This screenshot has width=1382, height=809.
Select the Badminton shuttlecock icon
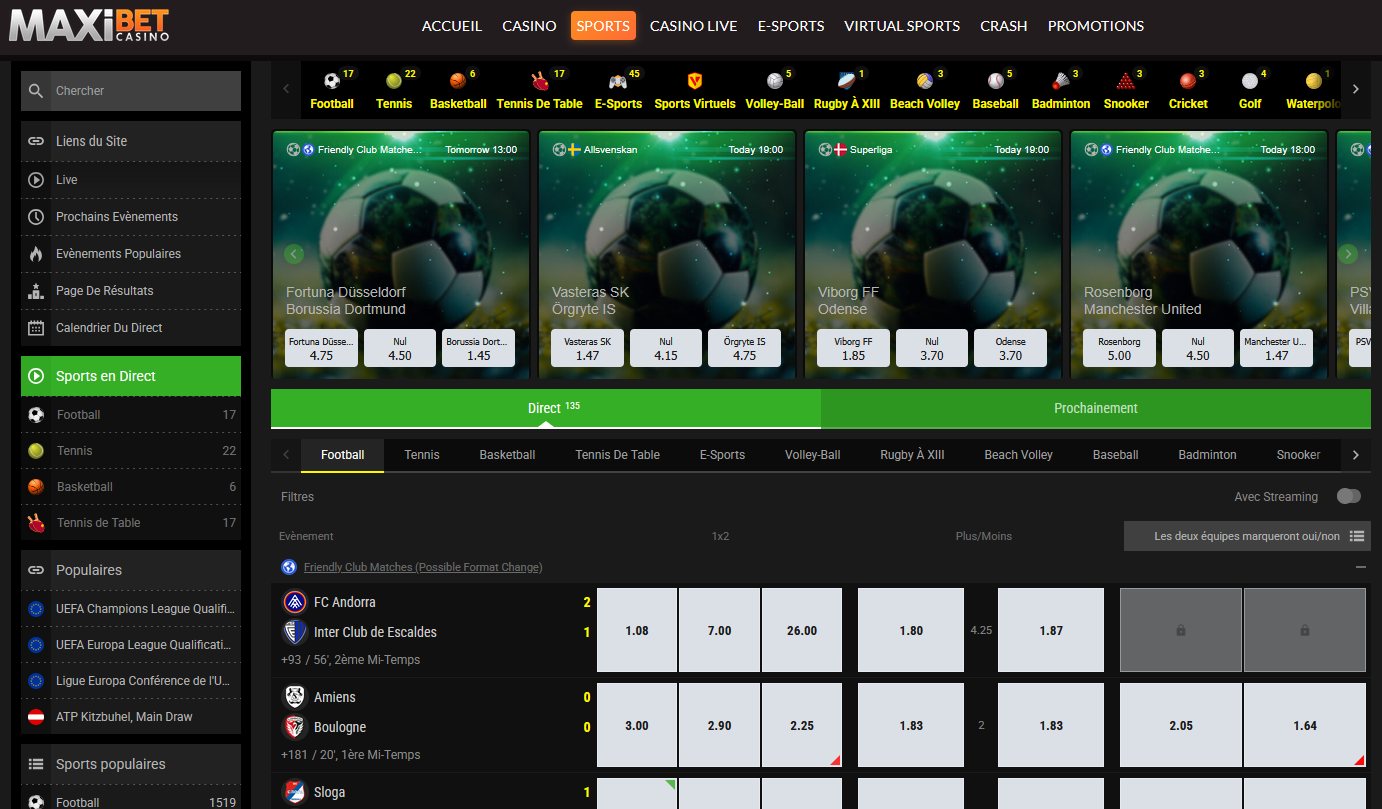point(1061,81)
